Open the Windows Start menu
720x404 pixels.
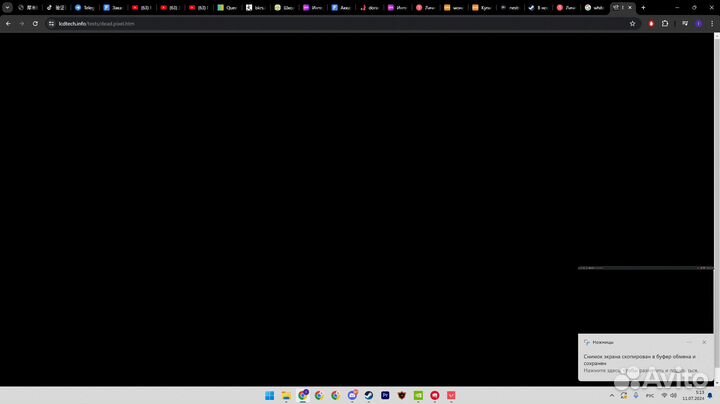pyautogui.click(x=270, y=395)
